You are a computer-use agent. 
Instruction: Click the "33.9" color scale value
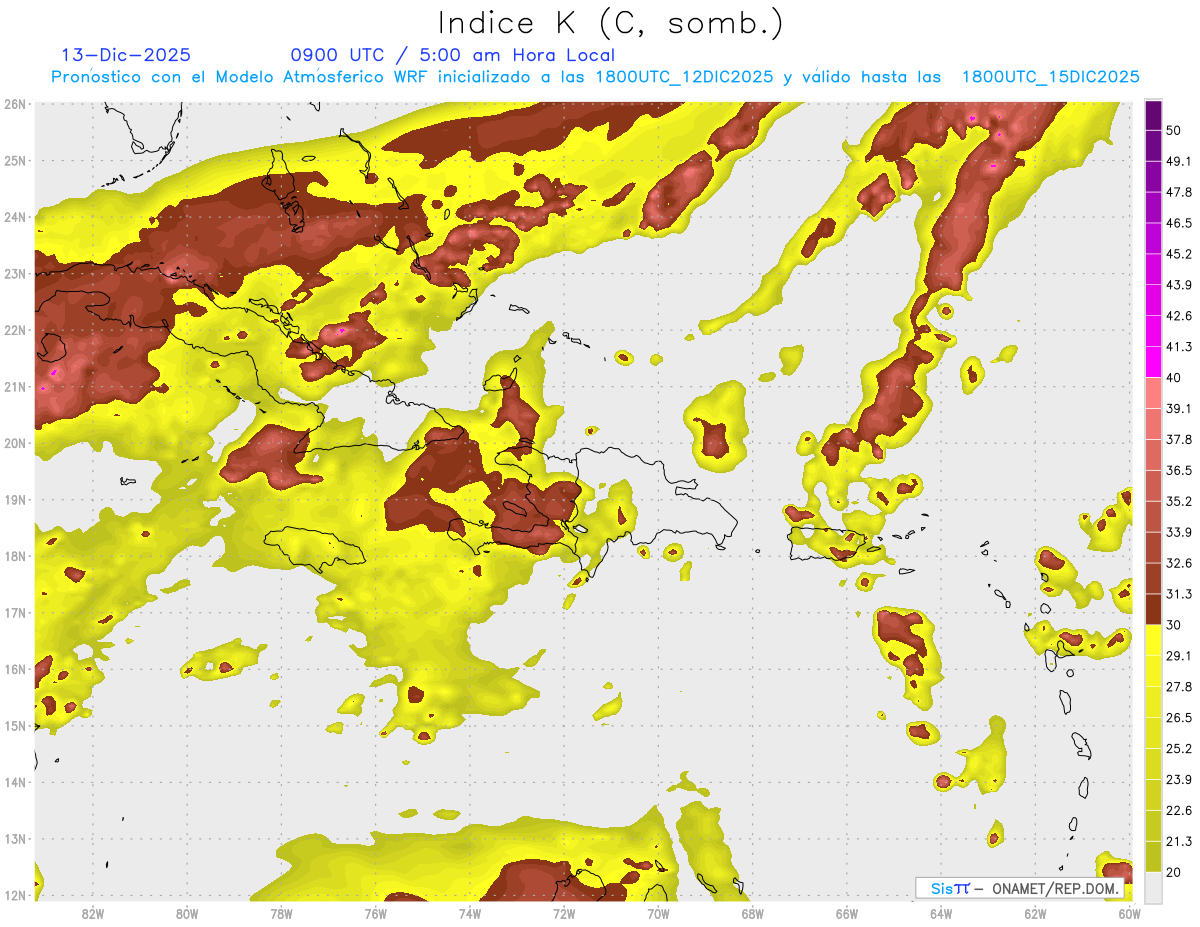pyautogui.click(x=1179, y=532)
